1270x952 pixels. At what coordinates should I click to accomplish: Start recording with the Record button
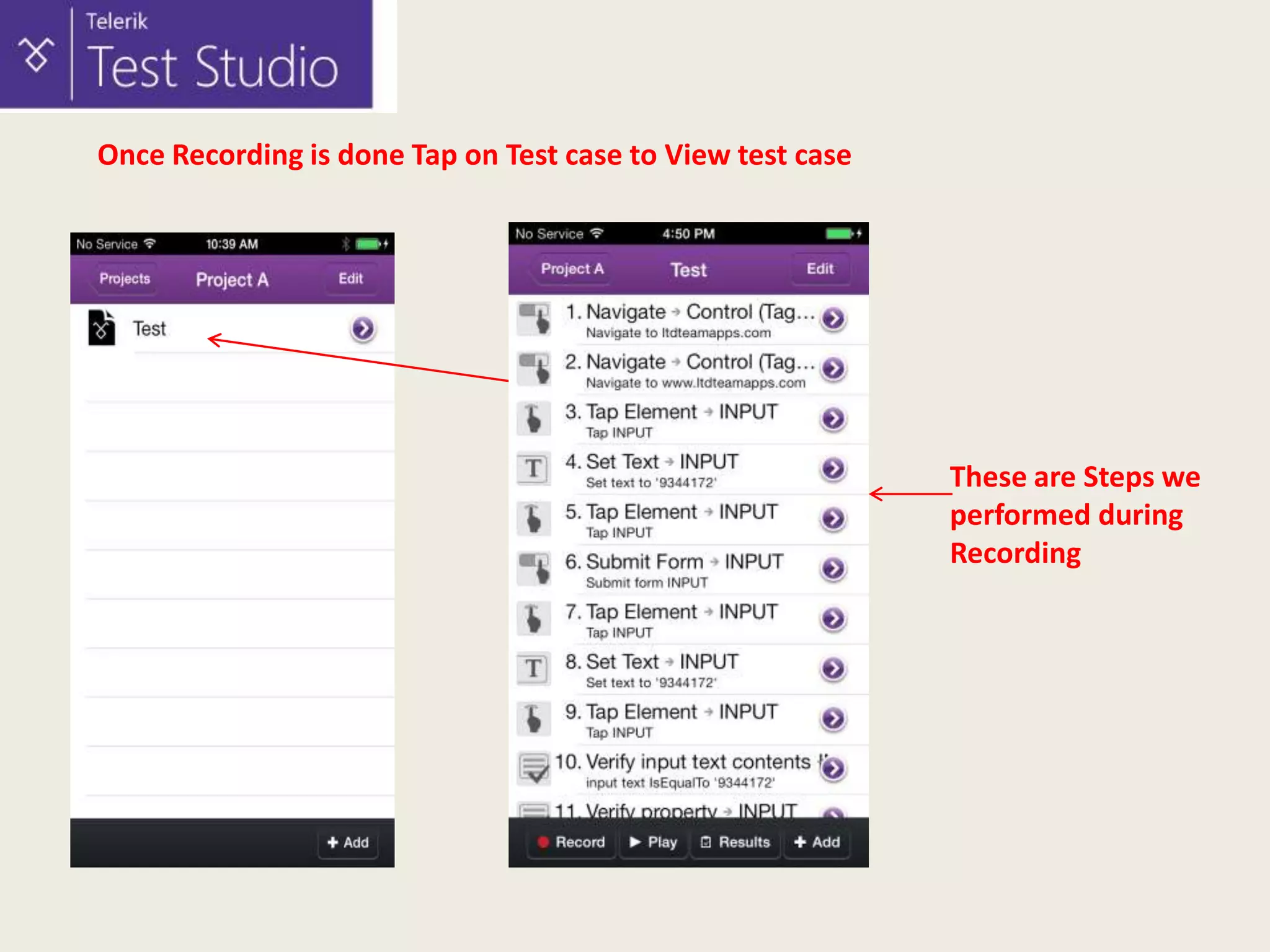click(x=571, y=842)
